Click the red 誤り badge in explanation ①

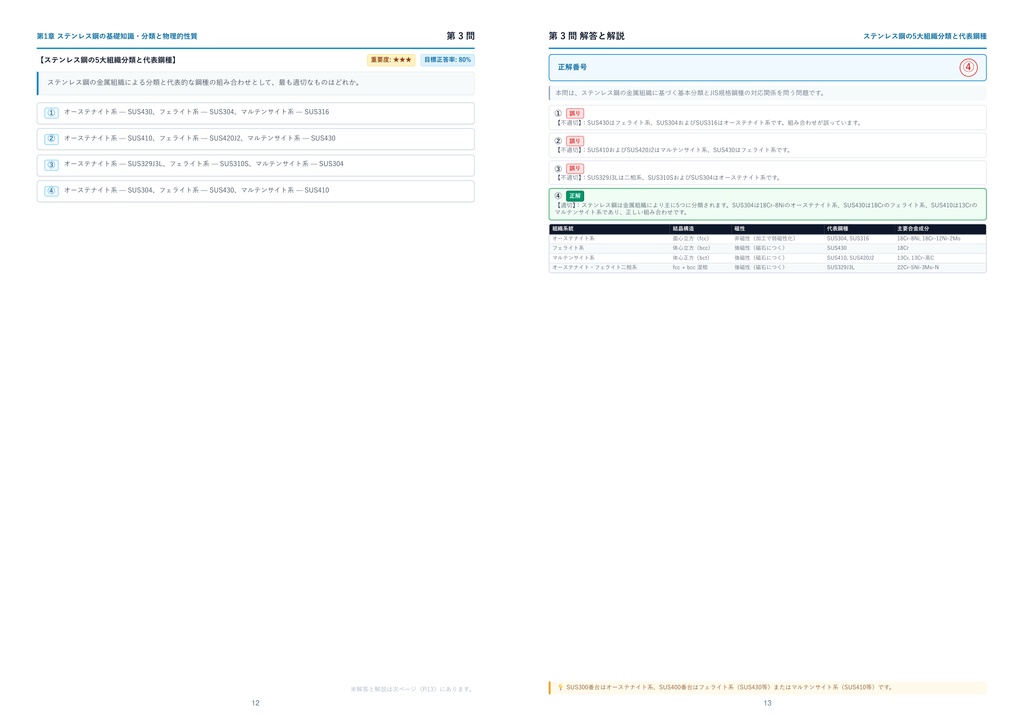coord(575,113)
